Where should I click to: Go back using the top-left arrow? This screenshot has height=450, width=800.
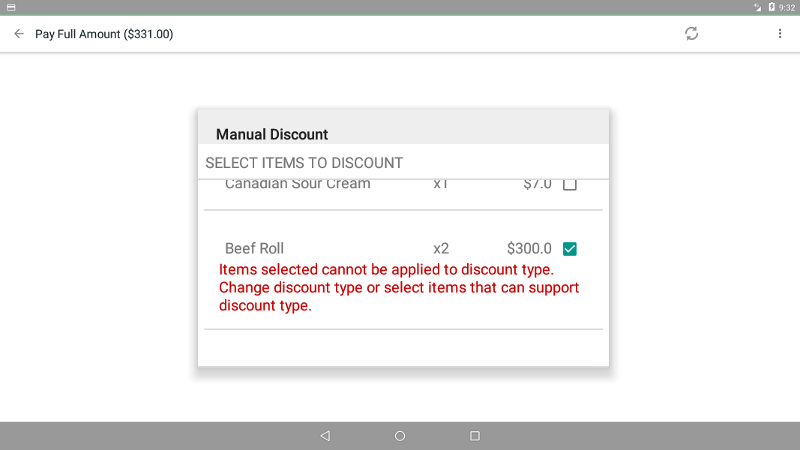click(19, 34)
